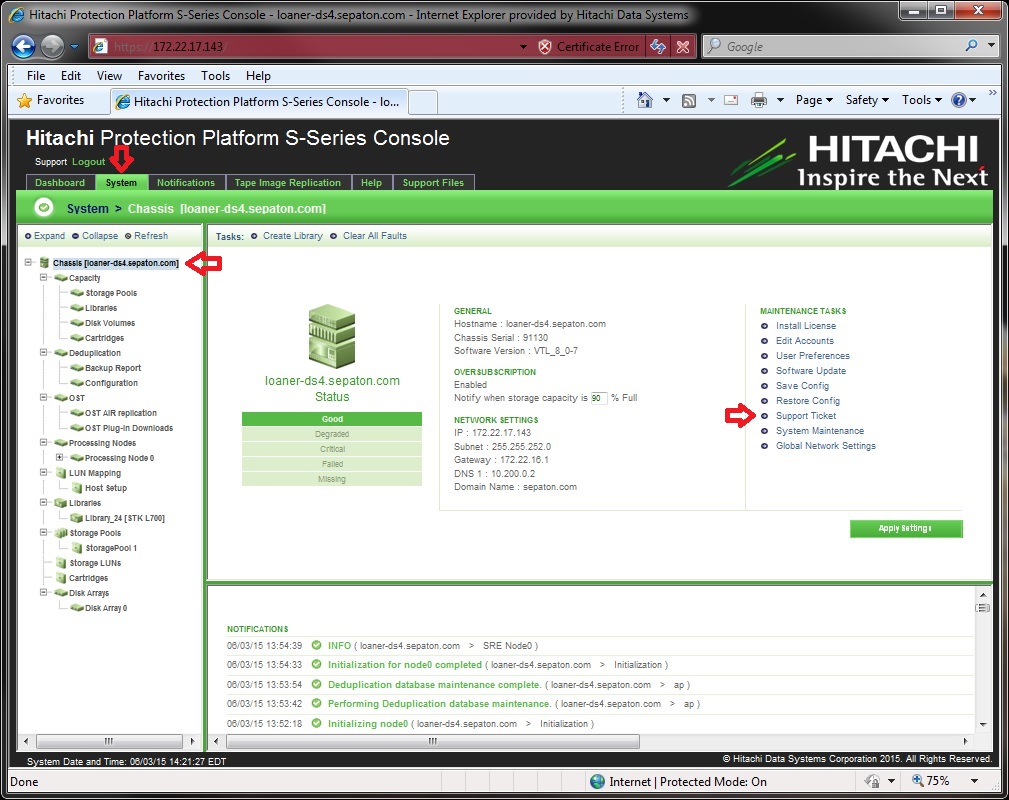The image size is (1009, 800).
Task: Expand the Processing Node 0 item
Action: click(x=59, y=457)
